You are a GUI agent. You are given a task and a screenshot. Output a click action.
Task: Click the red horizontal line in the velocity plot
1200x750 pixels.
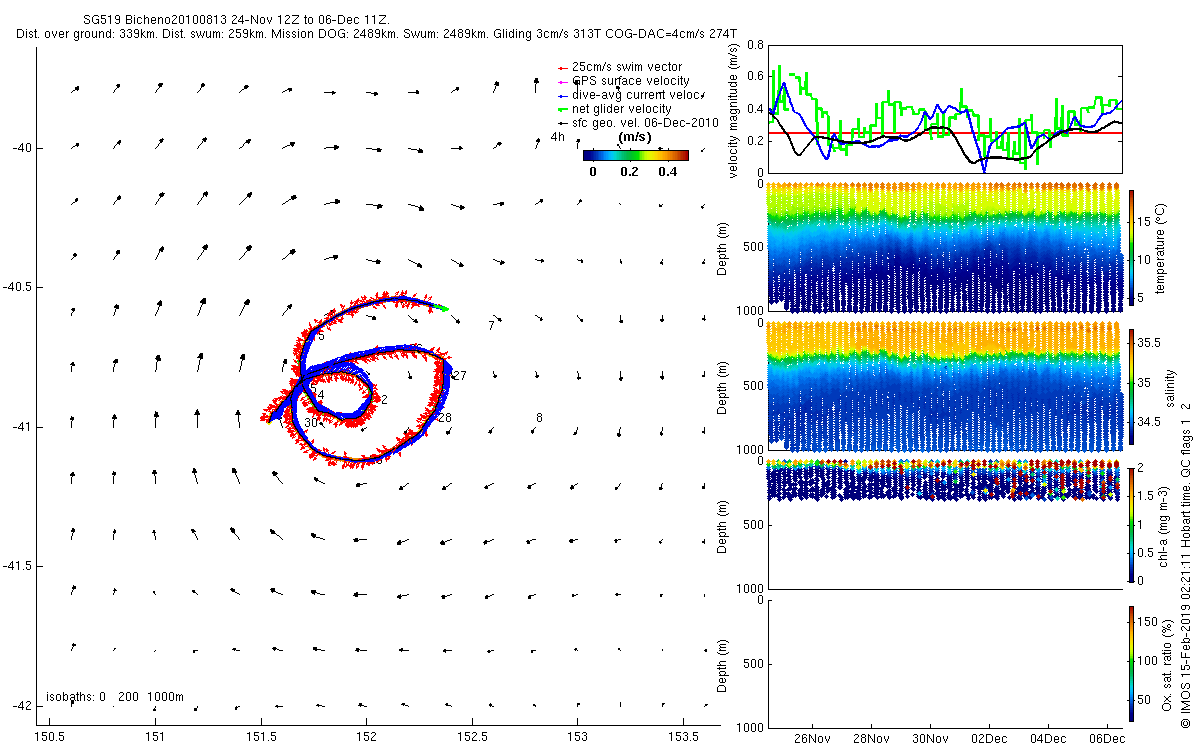tap(944, 132)
